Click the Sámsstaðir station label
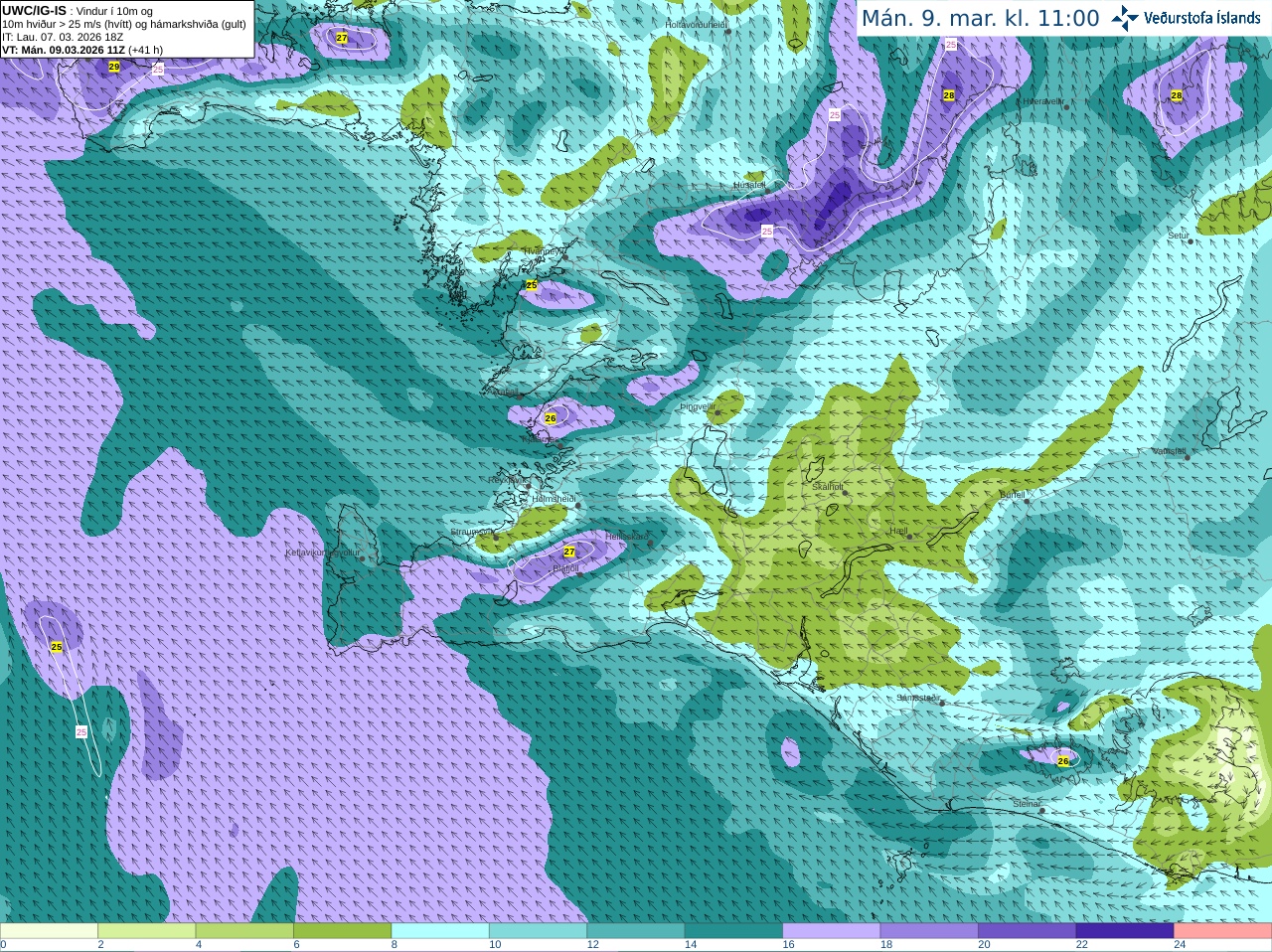This screenshot has height=952, width=1272. pyautogui.click(x=917, y=698)
